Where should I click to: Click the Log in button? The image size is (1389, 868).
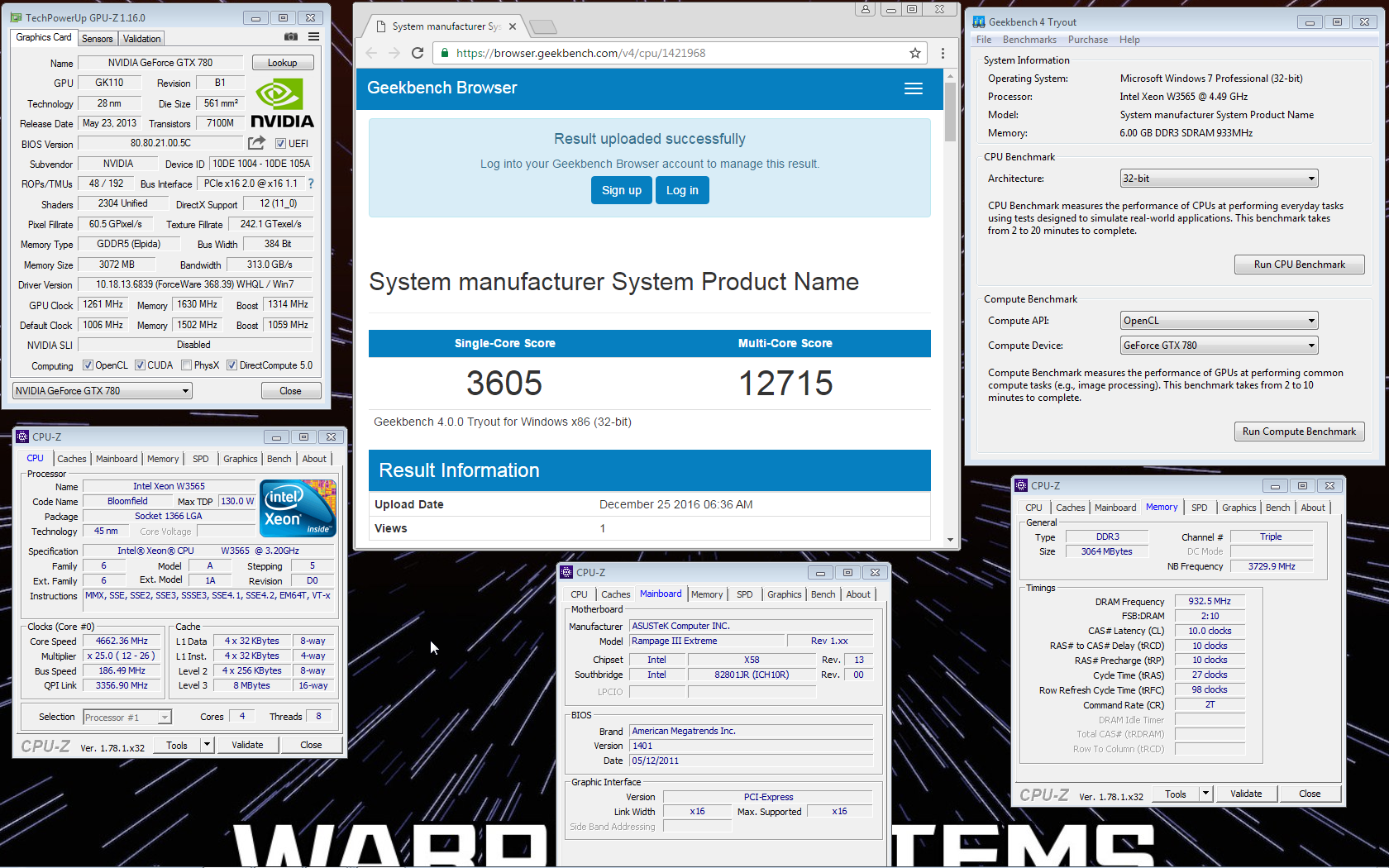click(x=682, y=190)
